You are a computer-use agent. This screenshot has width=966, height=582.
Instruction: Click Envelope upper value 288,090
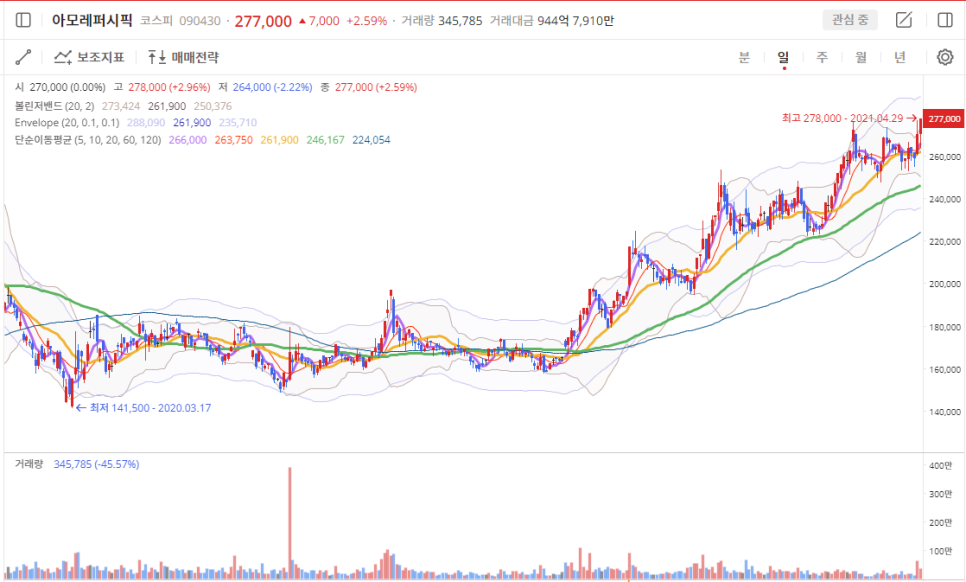click(146, 123)
